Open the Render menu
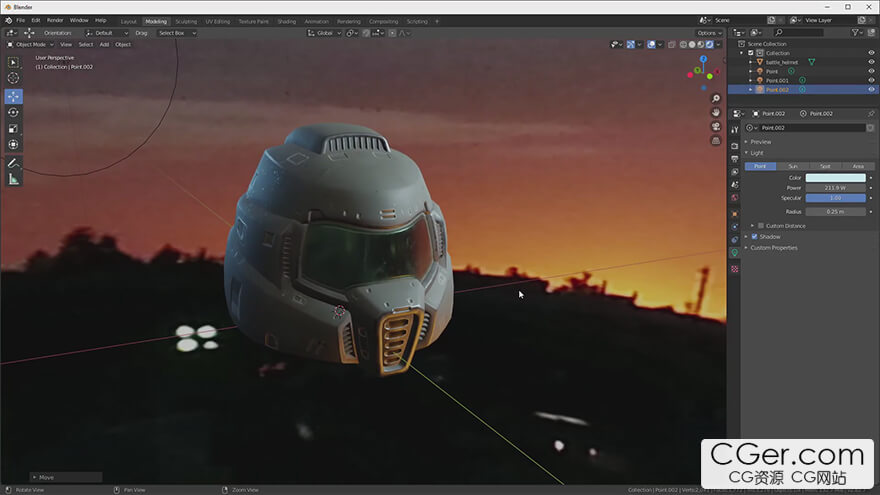The height and width of the screenshot is (495, 880). click(x=55, y=20)
